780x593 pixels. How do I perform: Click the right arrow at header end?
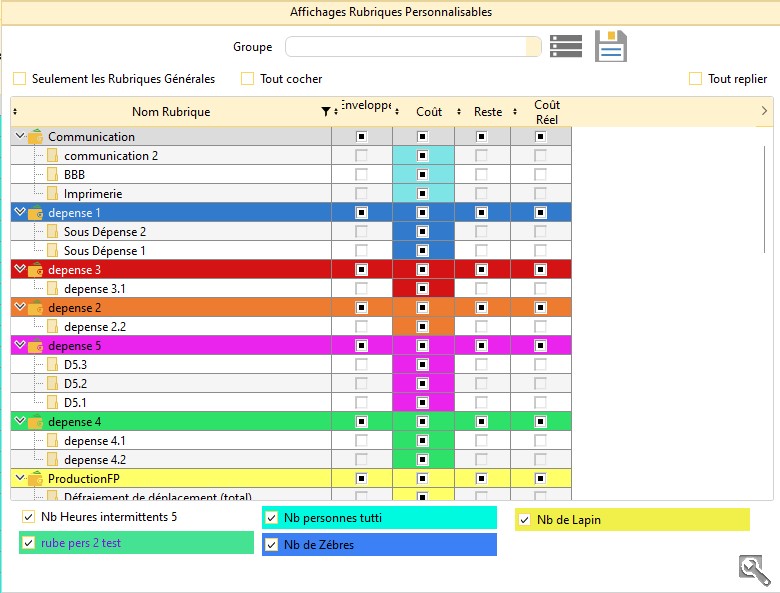pos(764,111)
